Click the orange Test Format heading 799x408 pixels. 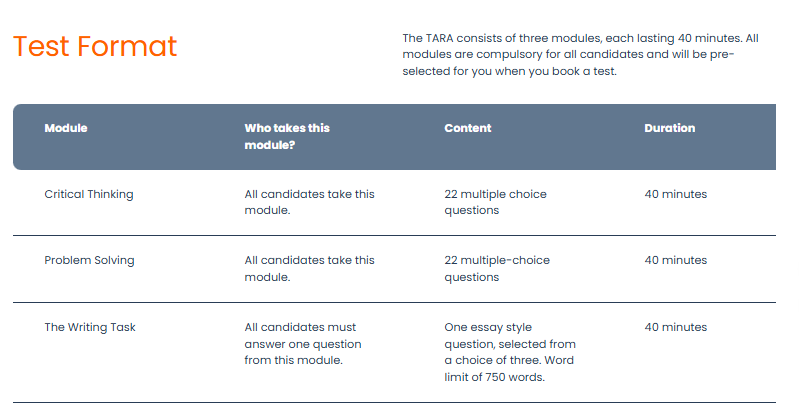(x=94, y=46)
